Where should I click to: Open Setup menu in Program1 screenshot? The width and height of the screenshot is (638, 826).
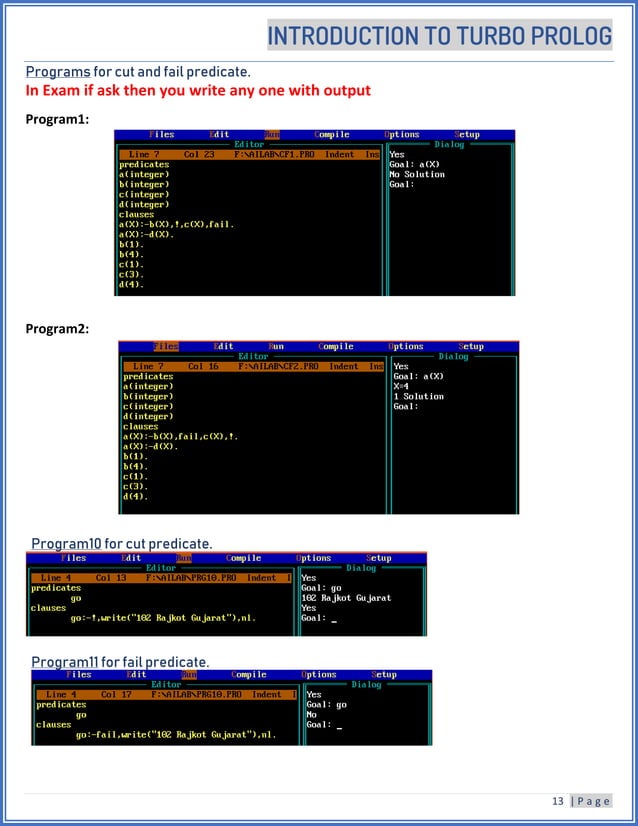pos(467,134)
